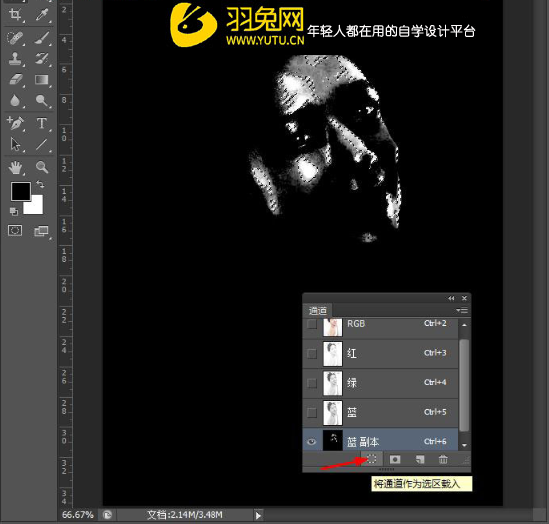The image size is (549, 524).
Task: Load channel as selection icon
Action: coord(372,459)
